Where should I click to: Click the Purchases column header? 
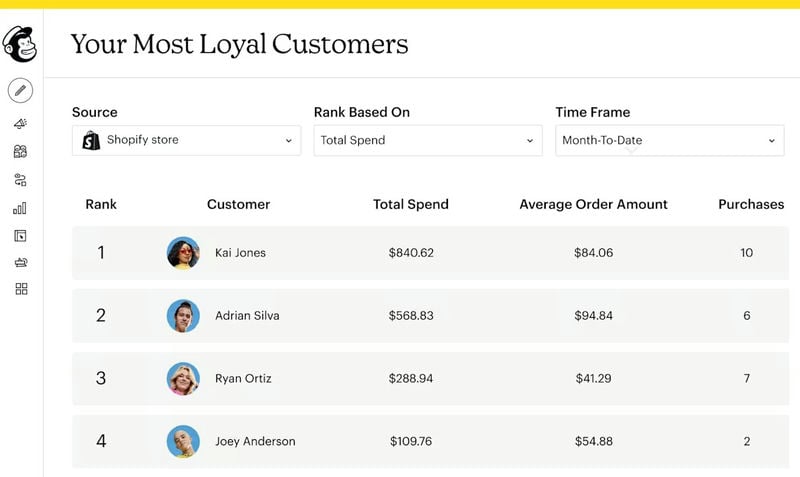751,205
